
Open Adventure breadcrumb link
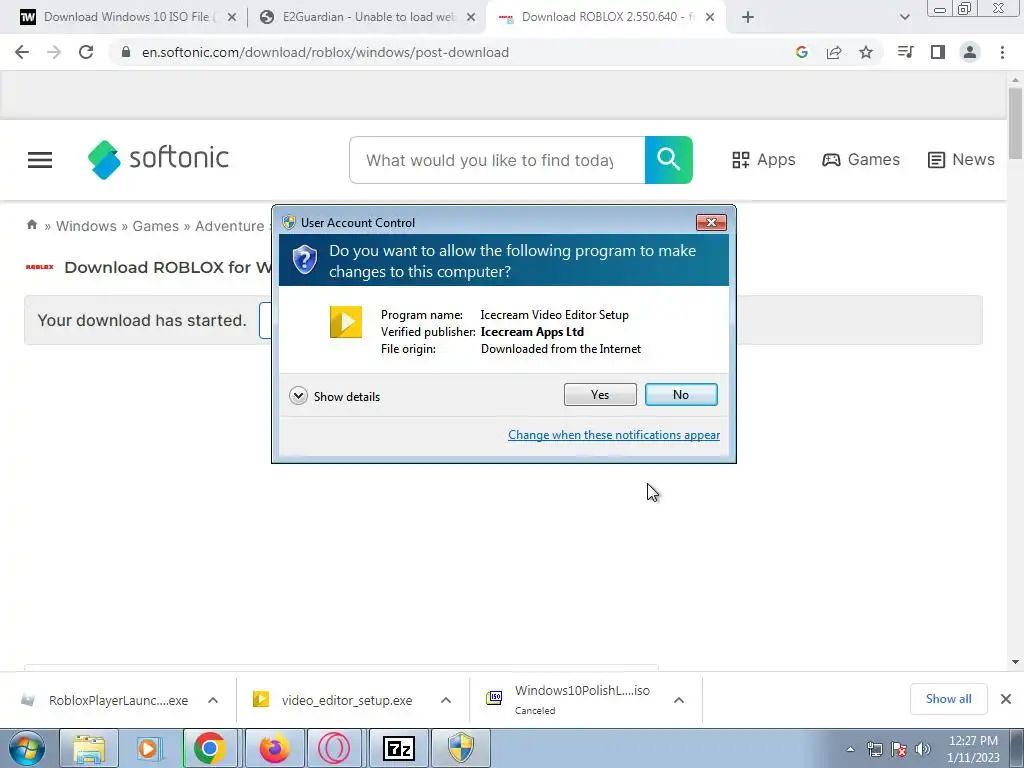(230, 226)
